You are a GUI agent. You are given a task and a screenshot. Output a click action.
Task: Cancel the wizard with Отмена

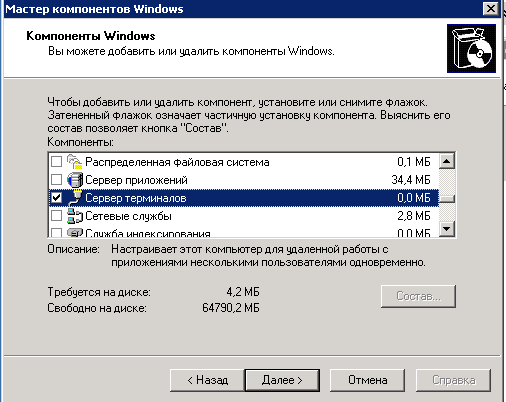pos(368,380)
